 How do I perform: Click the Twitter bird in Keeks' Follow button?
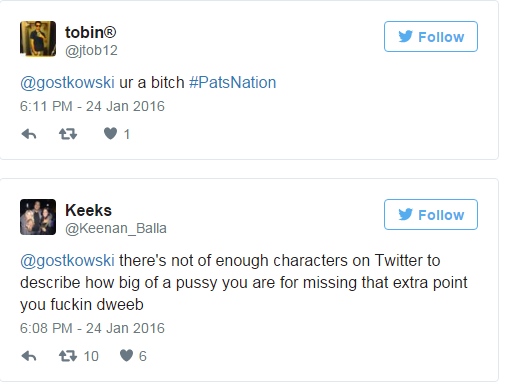click(x=406, y=214)
